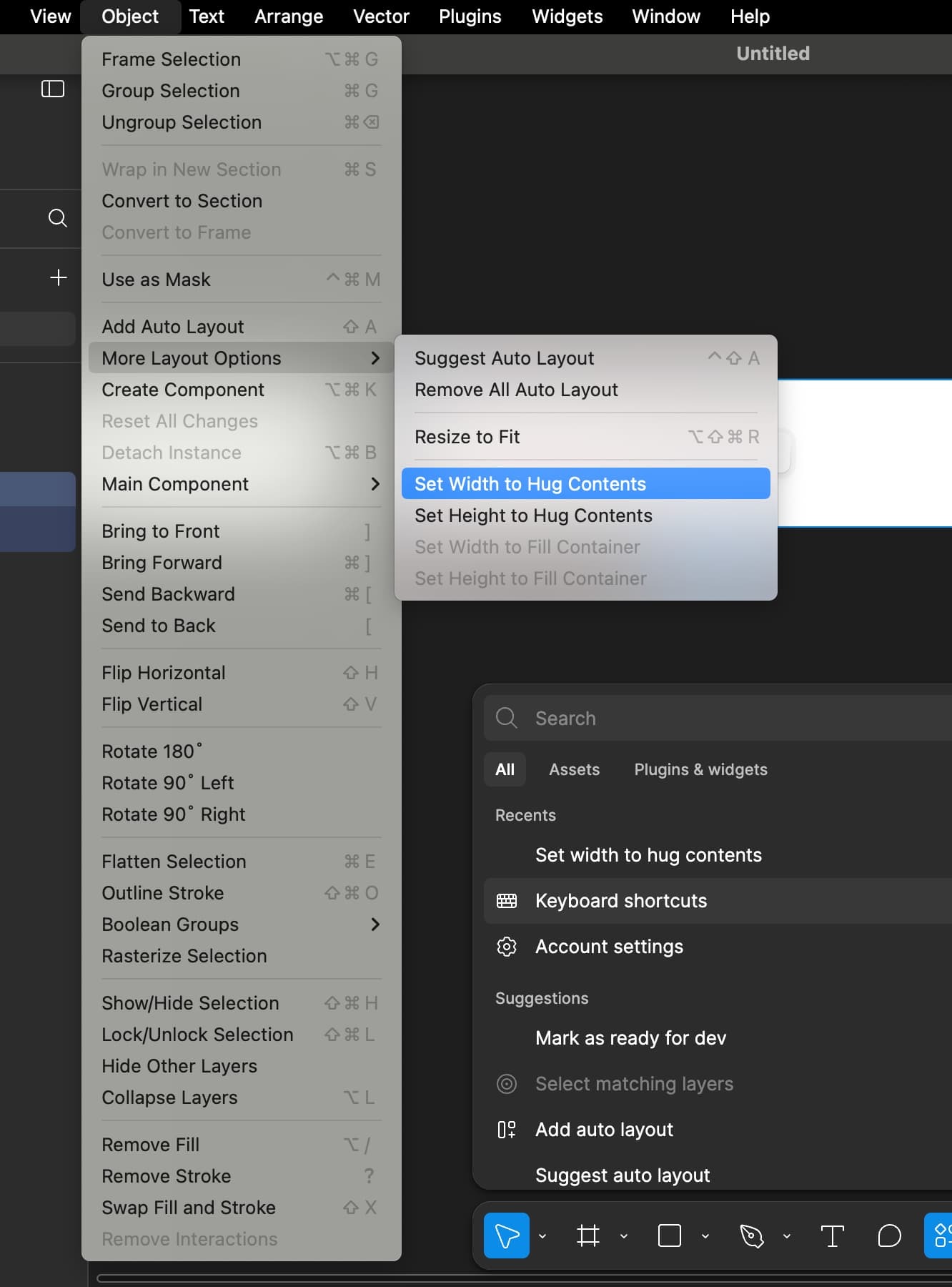952x1287 pixels.
Task: Open the Actions button at toolbar edge
Action: (x=938, y=1236)
